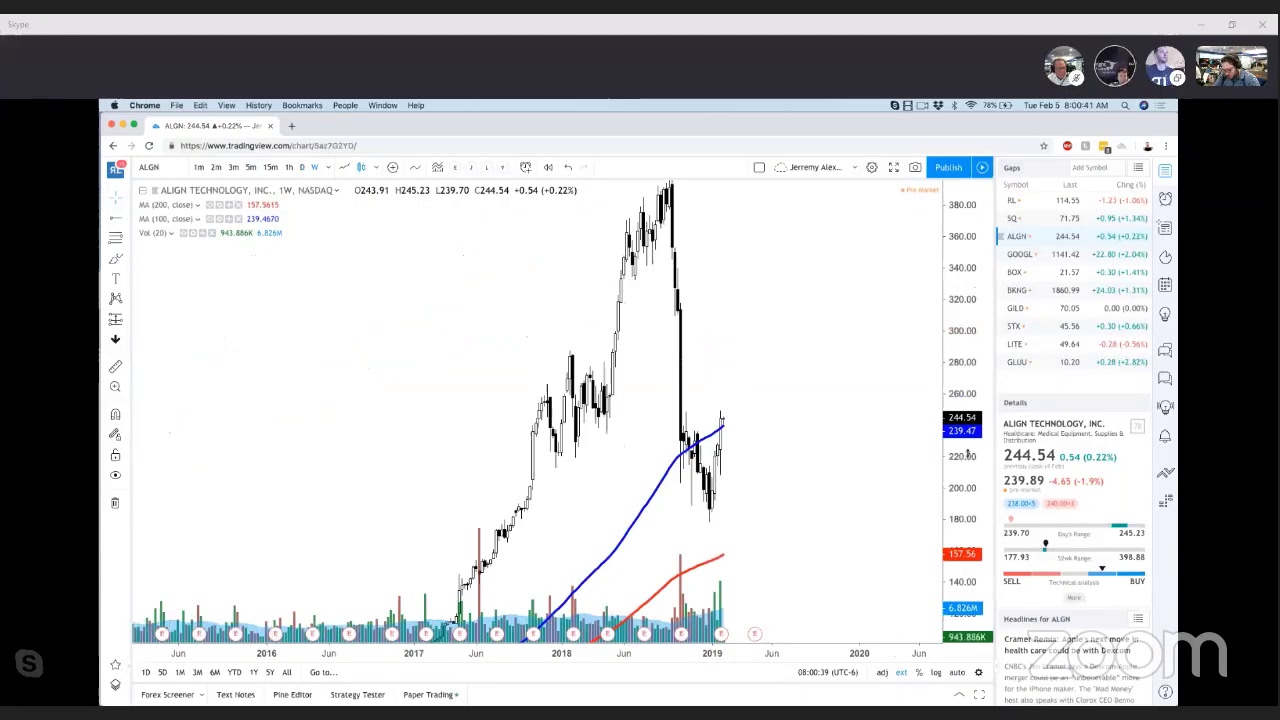
Task: Collapse the bottom panel chevron
Action: [x=958, y=694]
